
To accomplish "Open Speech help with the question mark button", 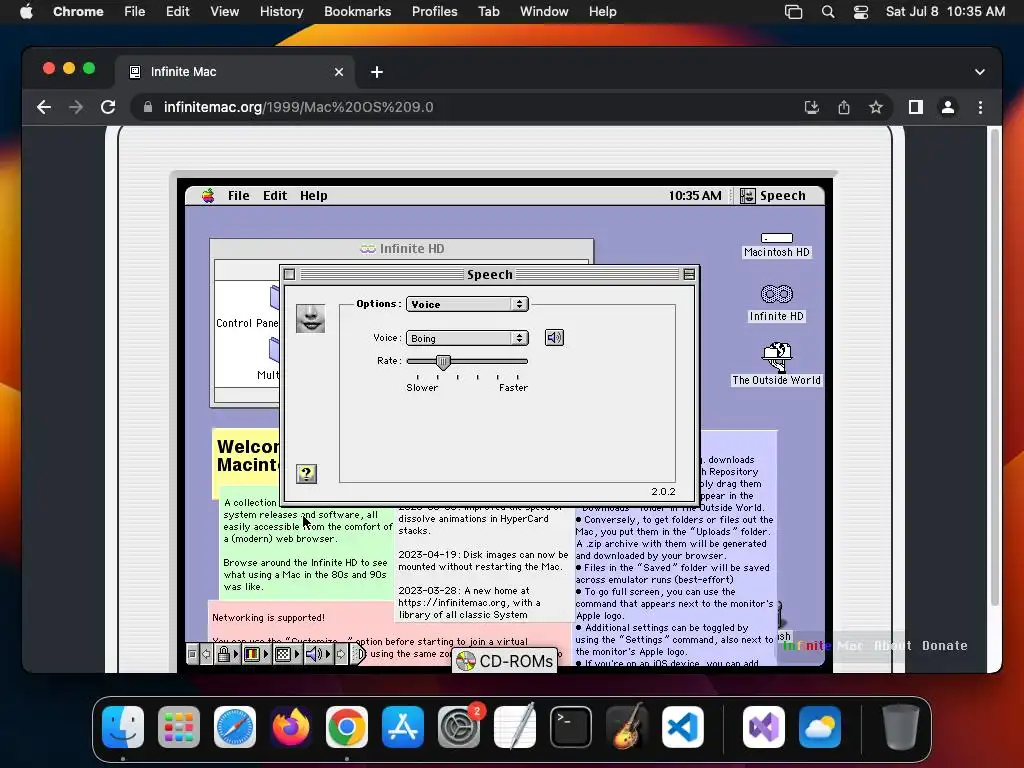I will tap(306, 473).
